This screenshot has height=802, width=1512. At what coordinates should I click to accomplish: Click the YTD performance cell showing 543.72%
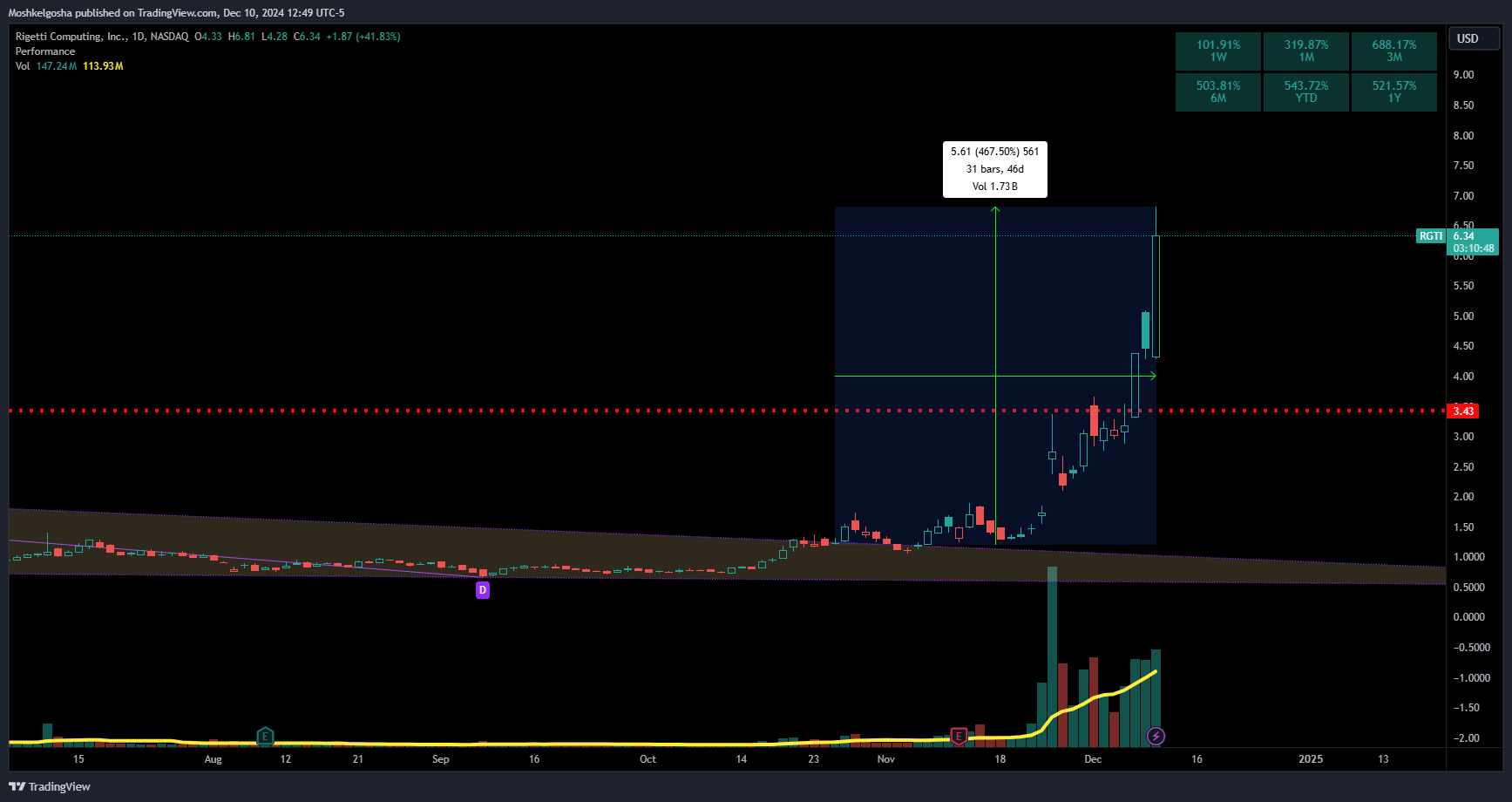pos(1305,92)
